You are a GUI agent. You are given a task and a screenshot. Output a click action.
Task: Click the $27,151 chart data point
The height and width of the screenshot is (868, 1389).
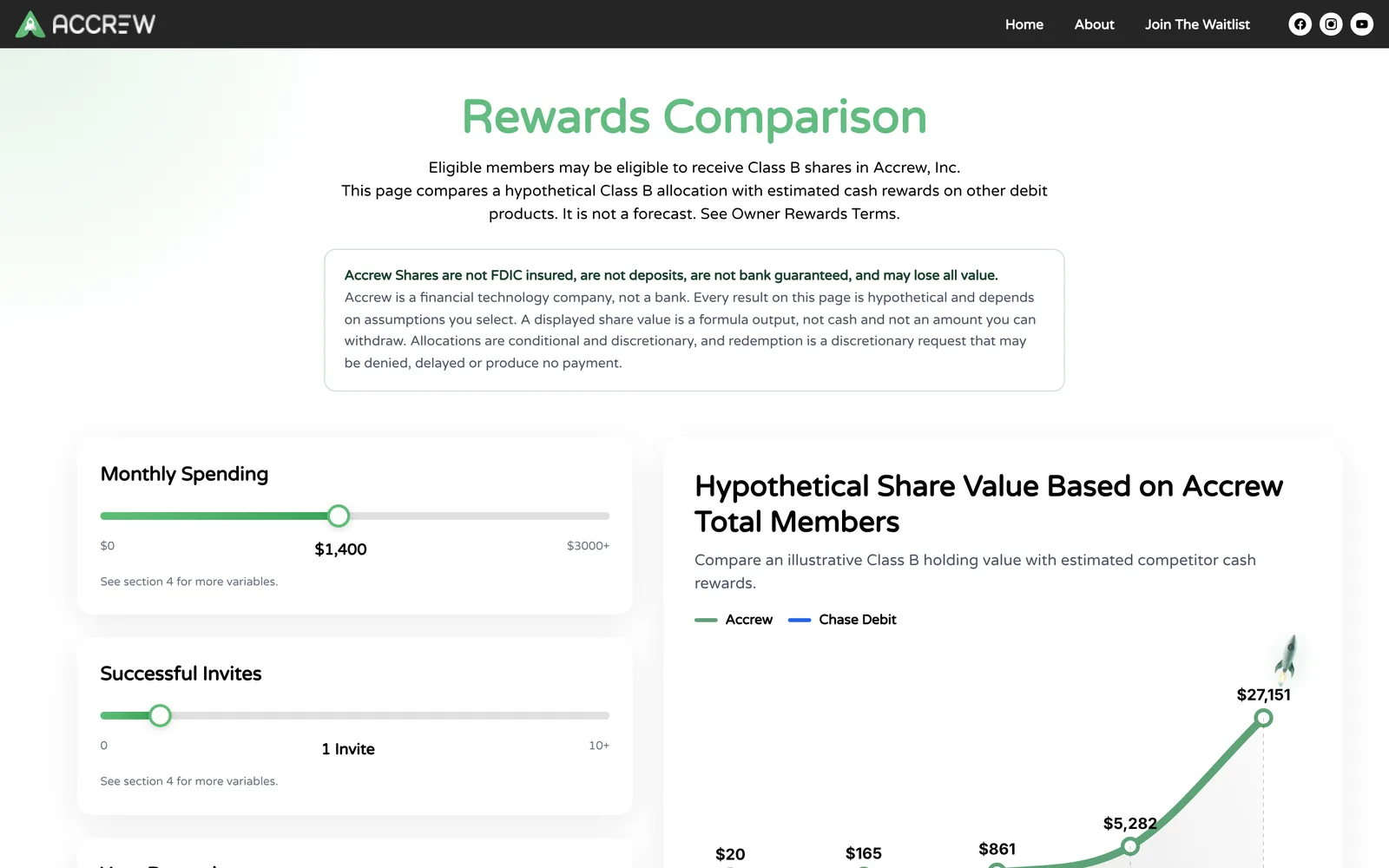(x=1264, y=718)
